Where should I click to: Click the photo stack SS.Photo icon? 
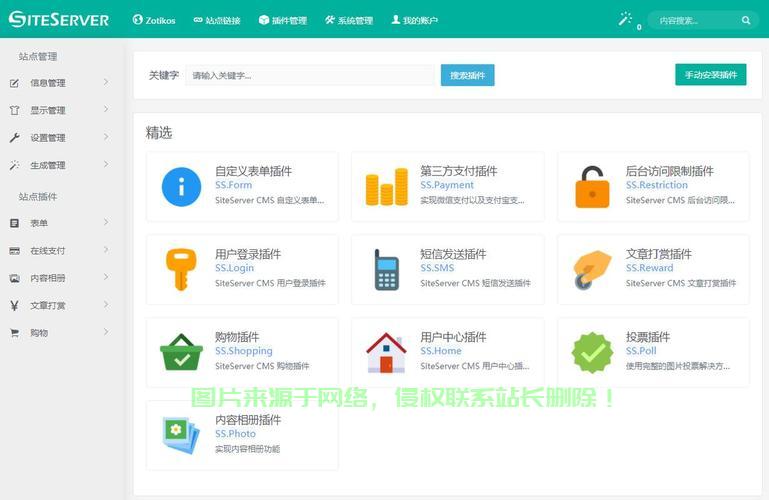(181, 435)
